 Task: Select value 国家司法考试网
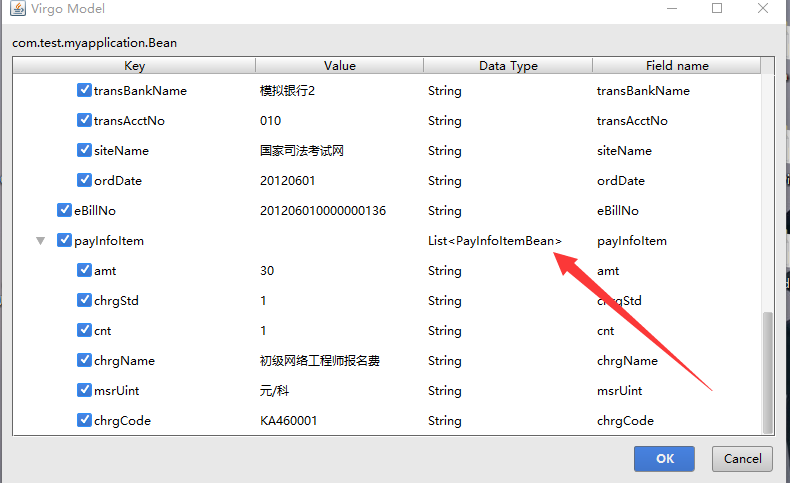[x=302, y=151]
